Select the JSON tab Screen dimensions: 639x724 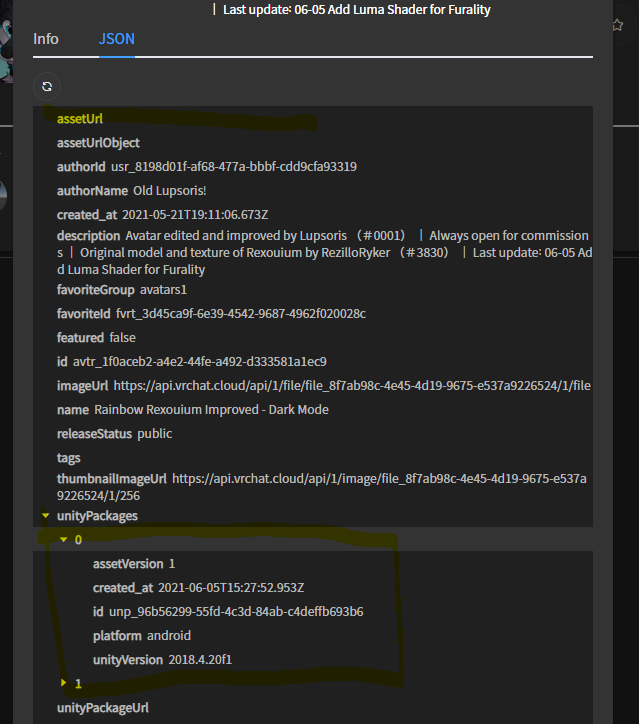117,39
